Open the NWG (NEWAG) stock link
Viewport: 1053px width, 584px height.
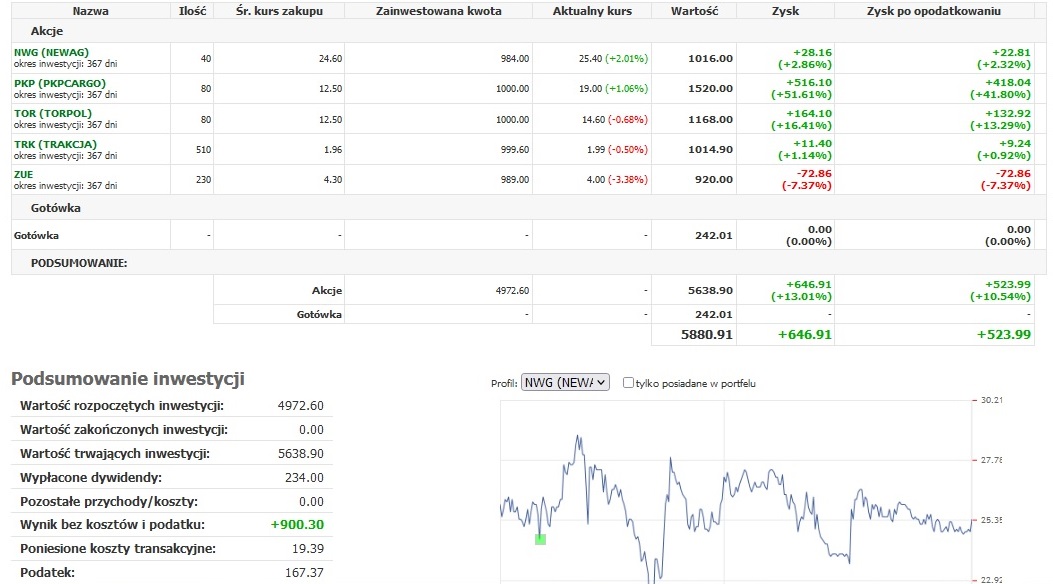(x=51, y=52)
